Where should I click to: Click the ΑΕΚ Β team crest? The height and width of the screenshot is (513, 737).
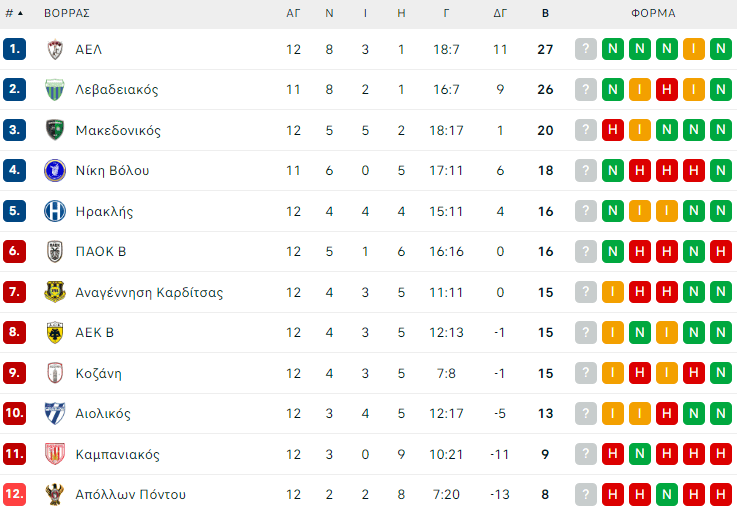coord(54,333)
